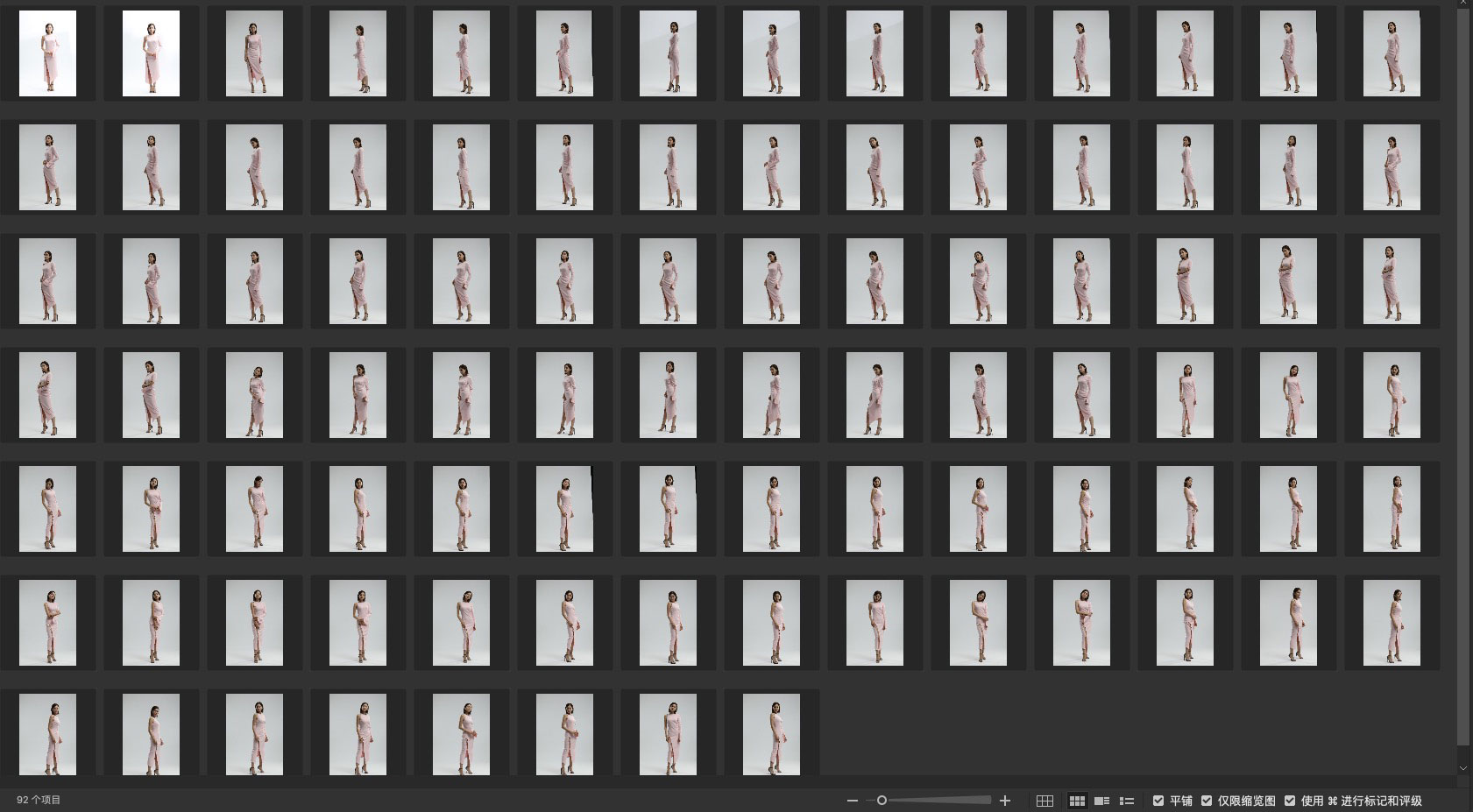The height and width of the screenshot is (812, 1473).
Task: Click the minus icon to shrink thumbnails
Action: pyautogui.click(x=852, y=801)
